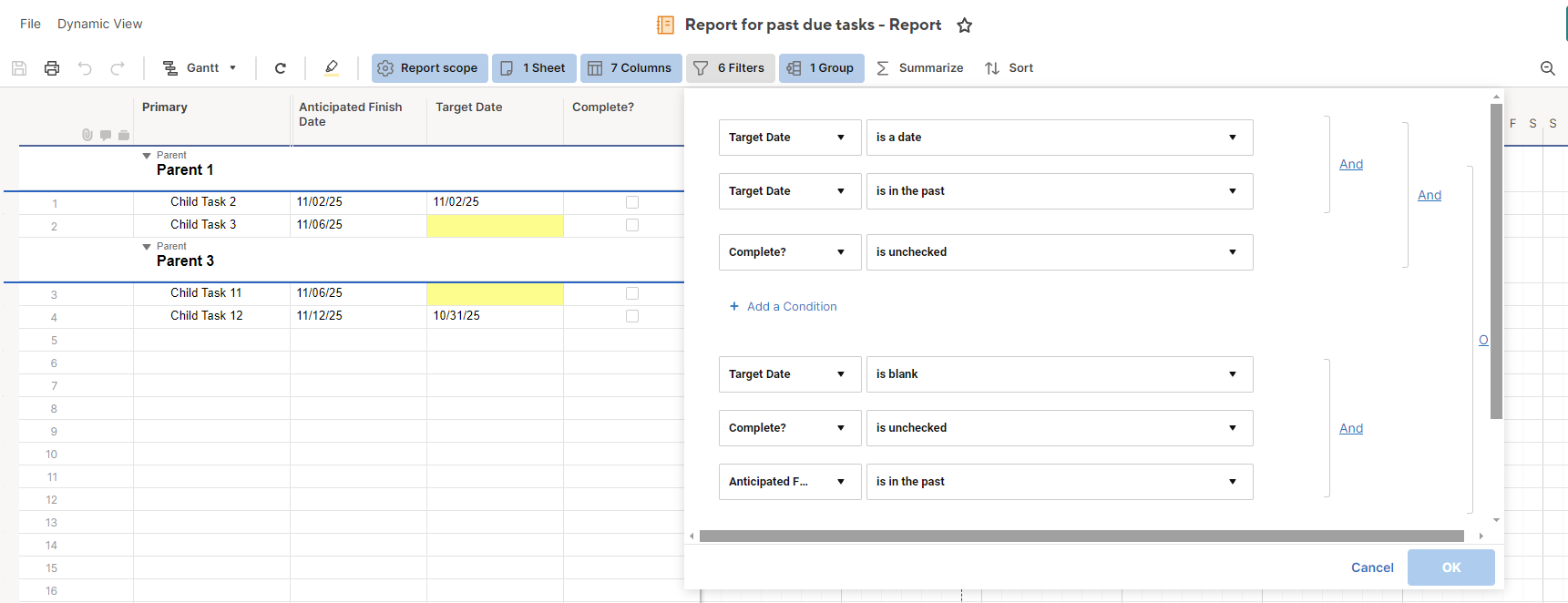This screenshot has width=1568, height=603.
Task: Click the filter panel horizontal scrollbar
Action: (1081, 537)
